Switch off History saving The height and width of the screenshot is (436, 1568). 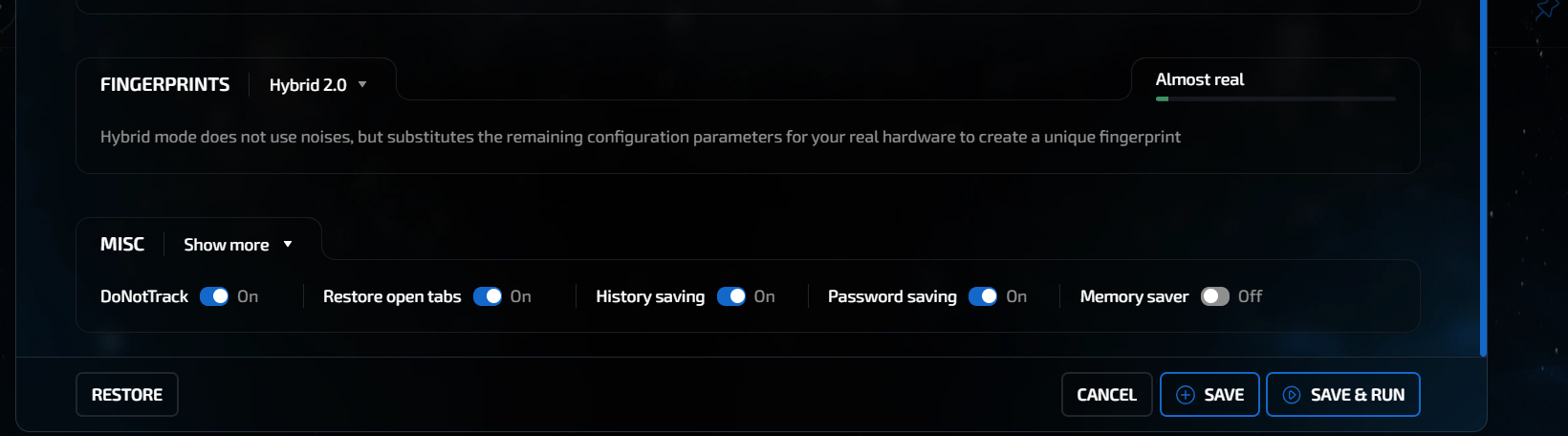click(x=731, y=296)
